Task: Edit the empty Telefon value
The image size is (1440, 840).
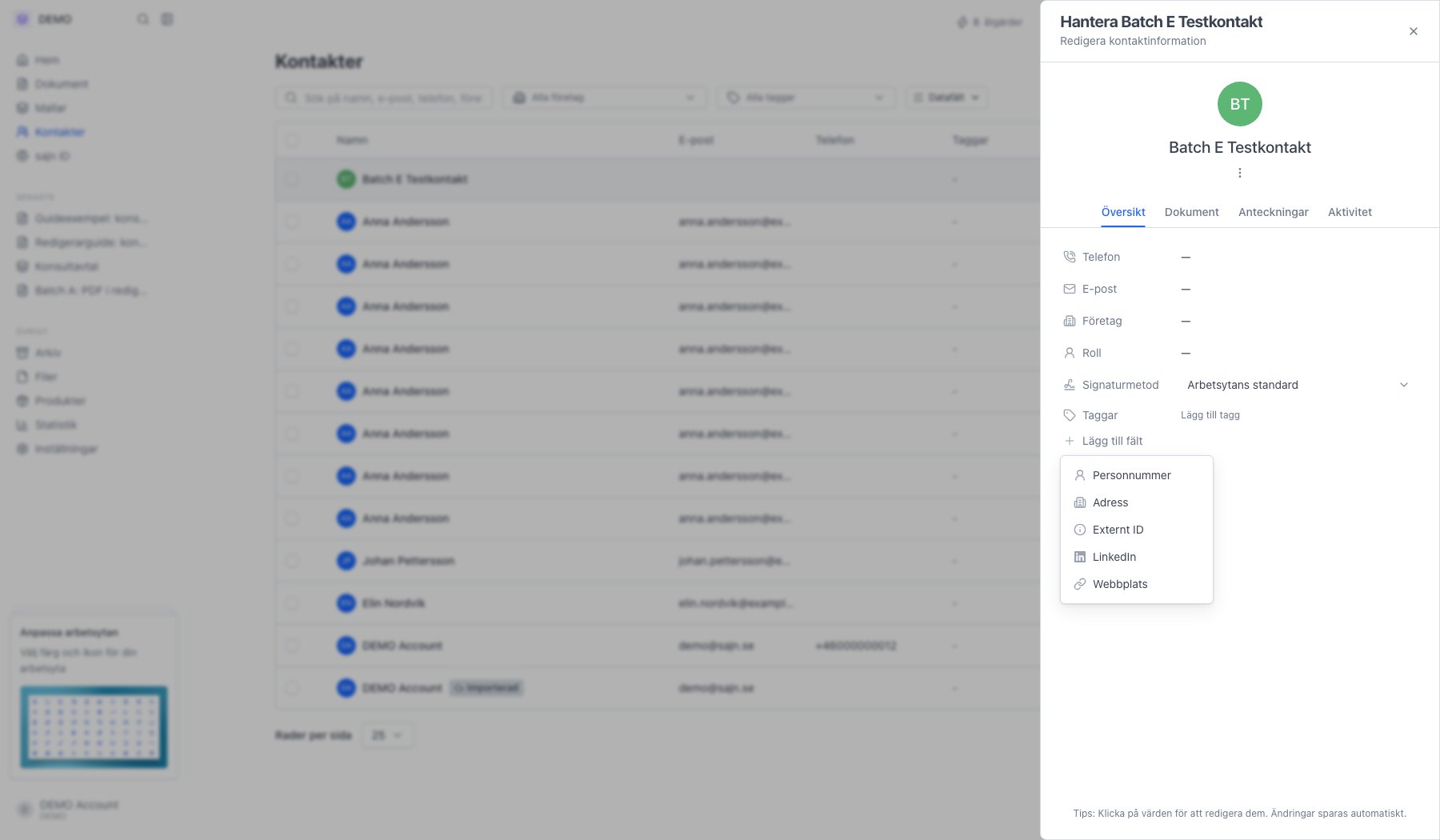Action: [1186, 257]
